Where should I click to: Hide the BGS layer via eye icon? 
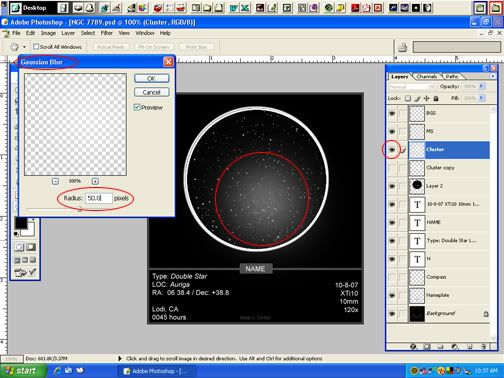[x=392, y=113]
